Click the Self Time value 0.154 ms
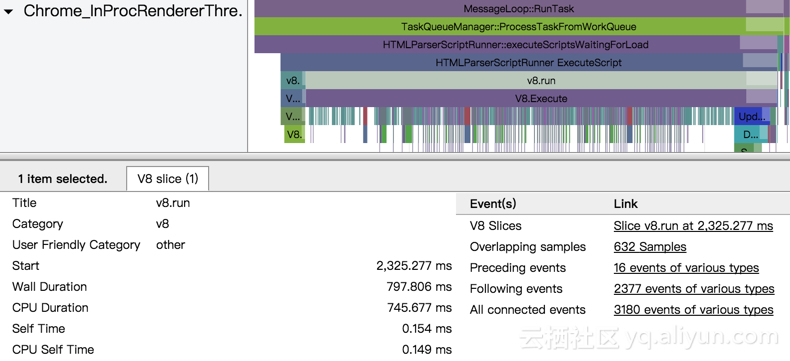The image size is (790, 361). [x=427, y=329]
